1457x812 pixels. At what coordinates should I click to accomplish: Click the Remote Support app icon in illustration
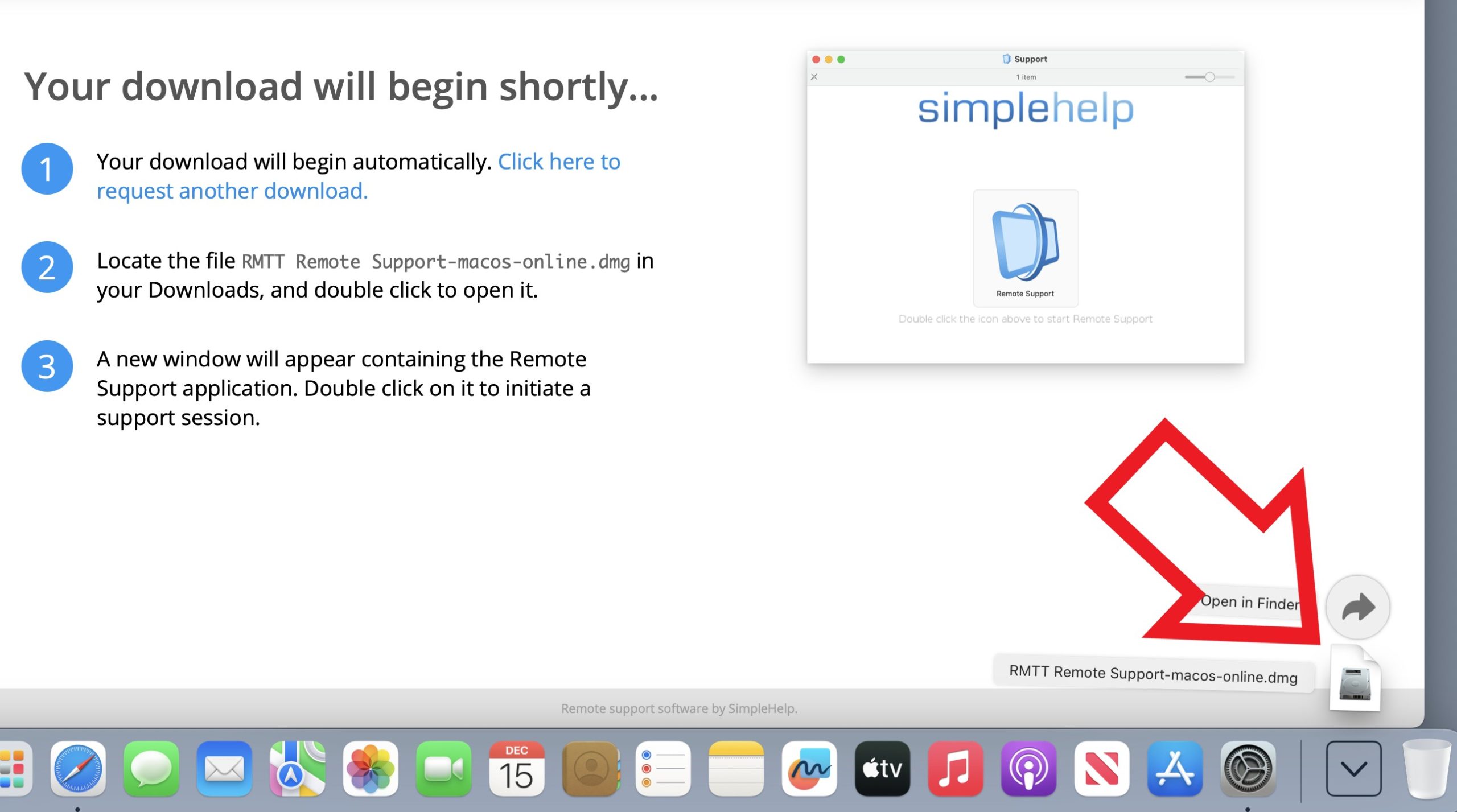(x=1026, y=248)
